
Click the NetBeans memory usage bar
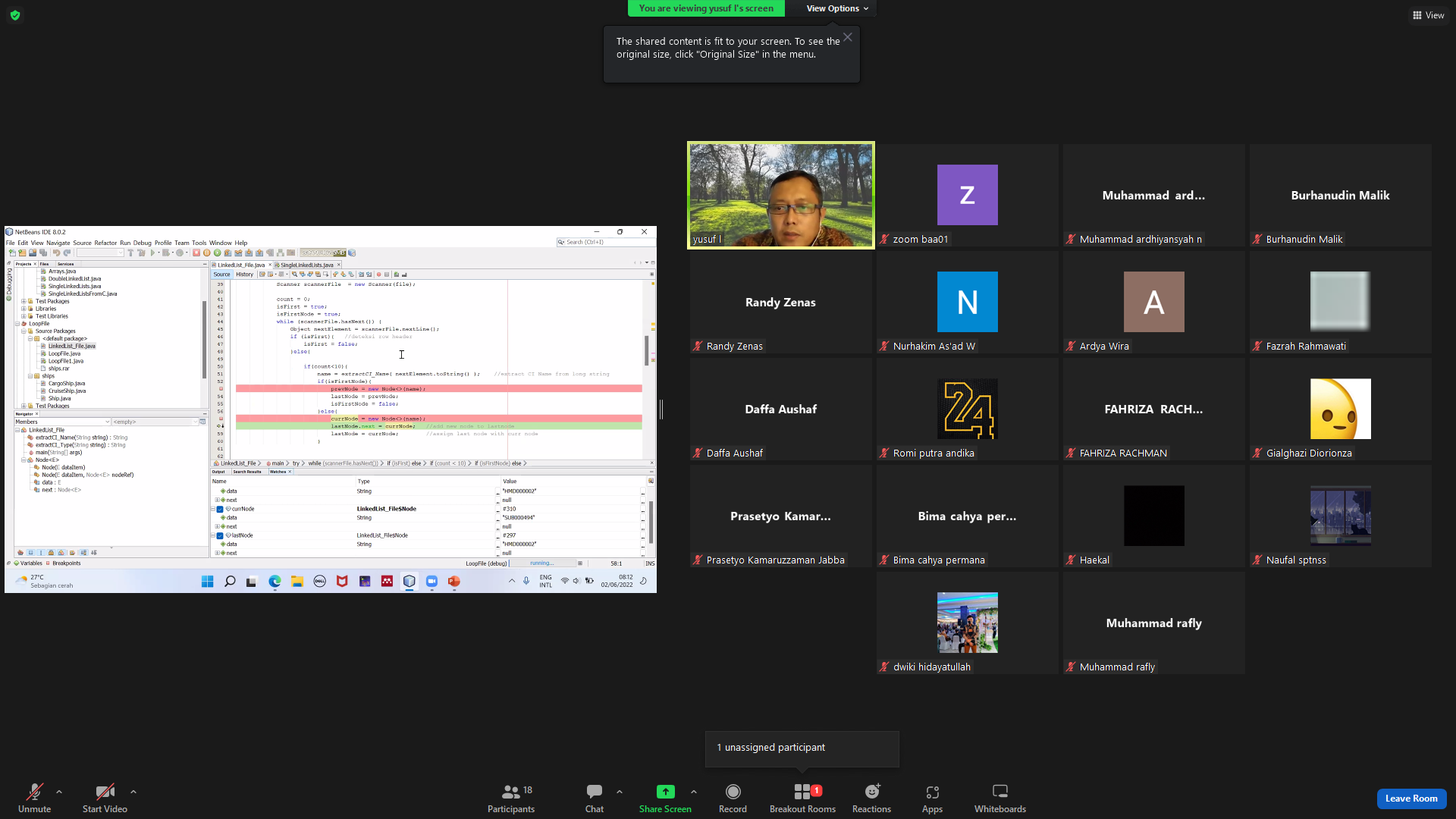[323, 253]
